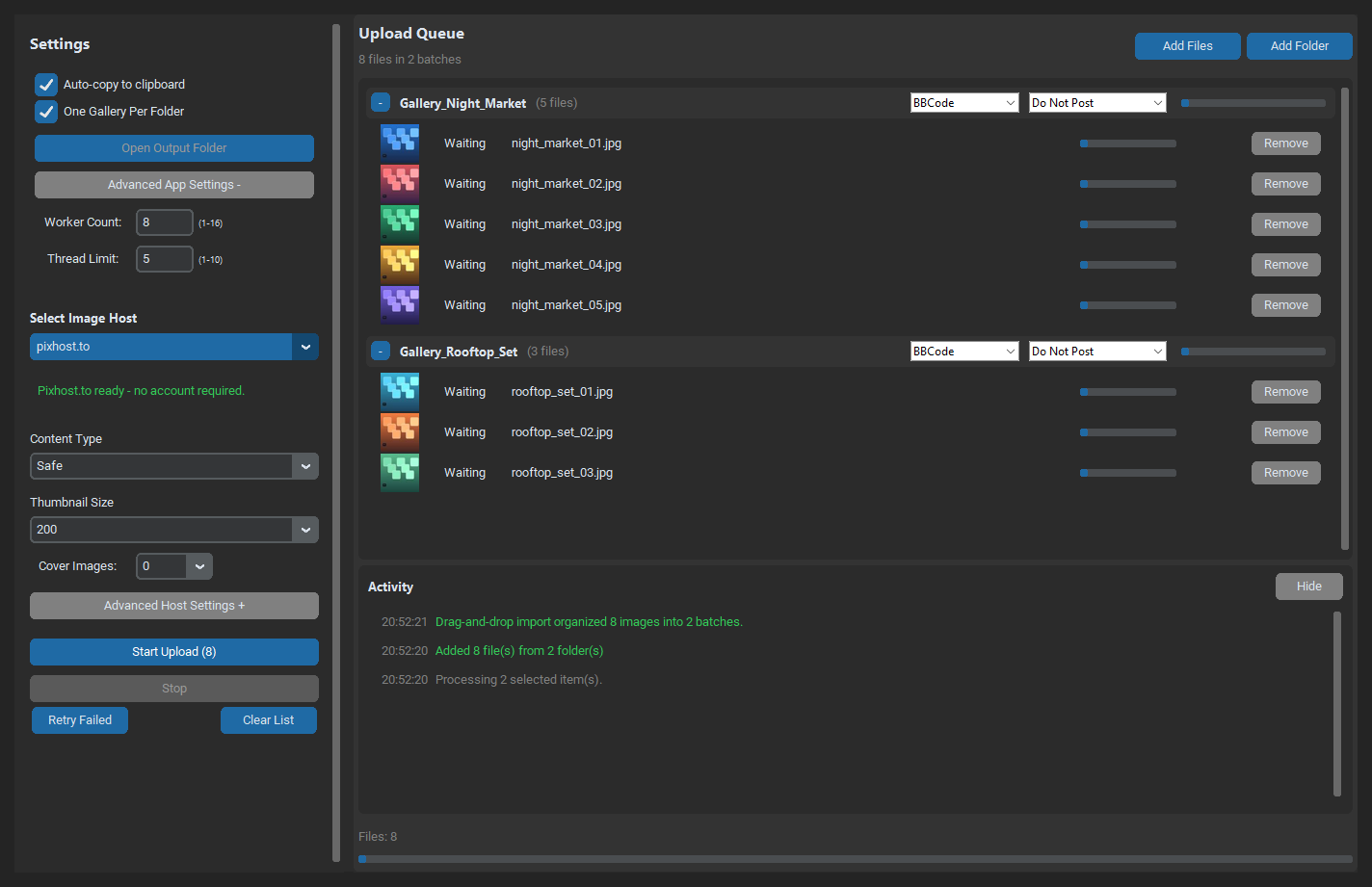Collapse Advanced App Settings section

(174, 185)
